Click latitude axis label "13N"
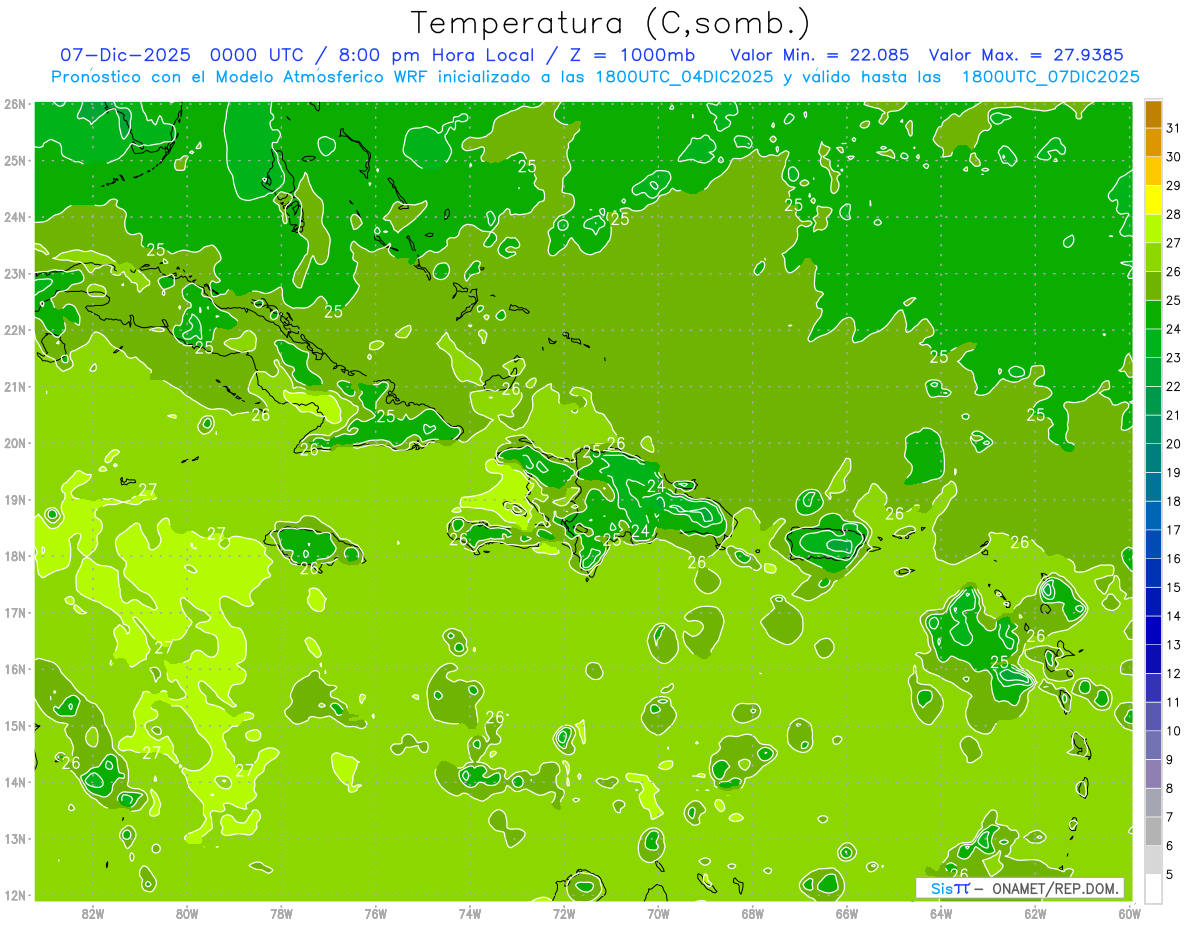 (15, 838)
